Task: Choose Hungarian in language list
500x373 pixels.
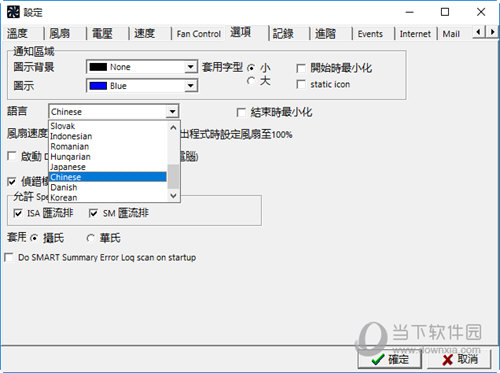Action: pyautogui.click(x=108, y=157)
